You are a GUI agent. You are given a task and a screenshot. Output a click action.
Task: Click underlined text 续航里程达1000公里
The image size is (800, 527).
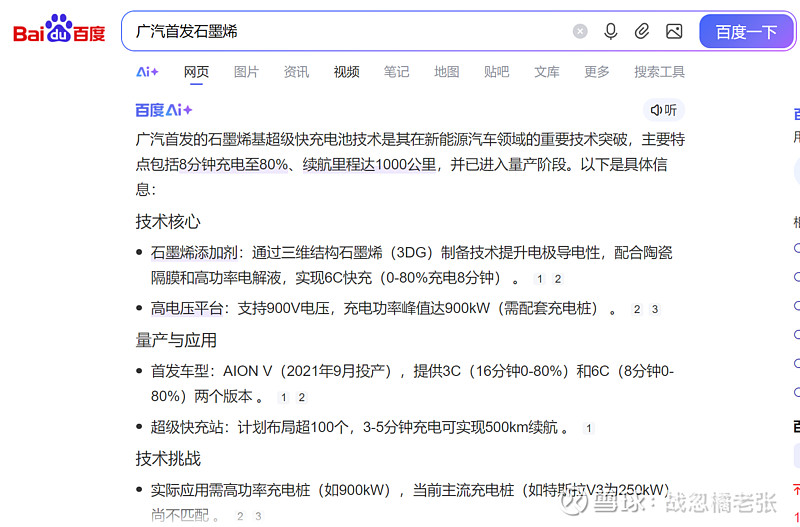(369, 165)
